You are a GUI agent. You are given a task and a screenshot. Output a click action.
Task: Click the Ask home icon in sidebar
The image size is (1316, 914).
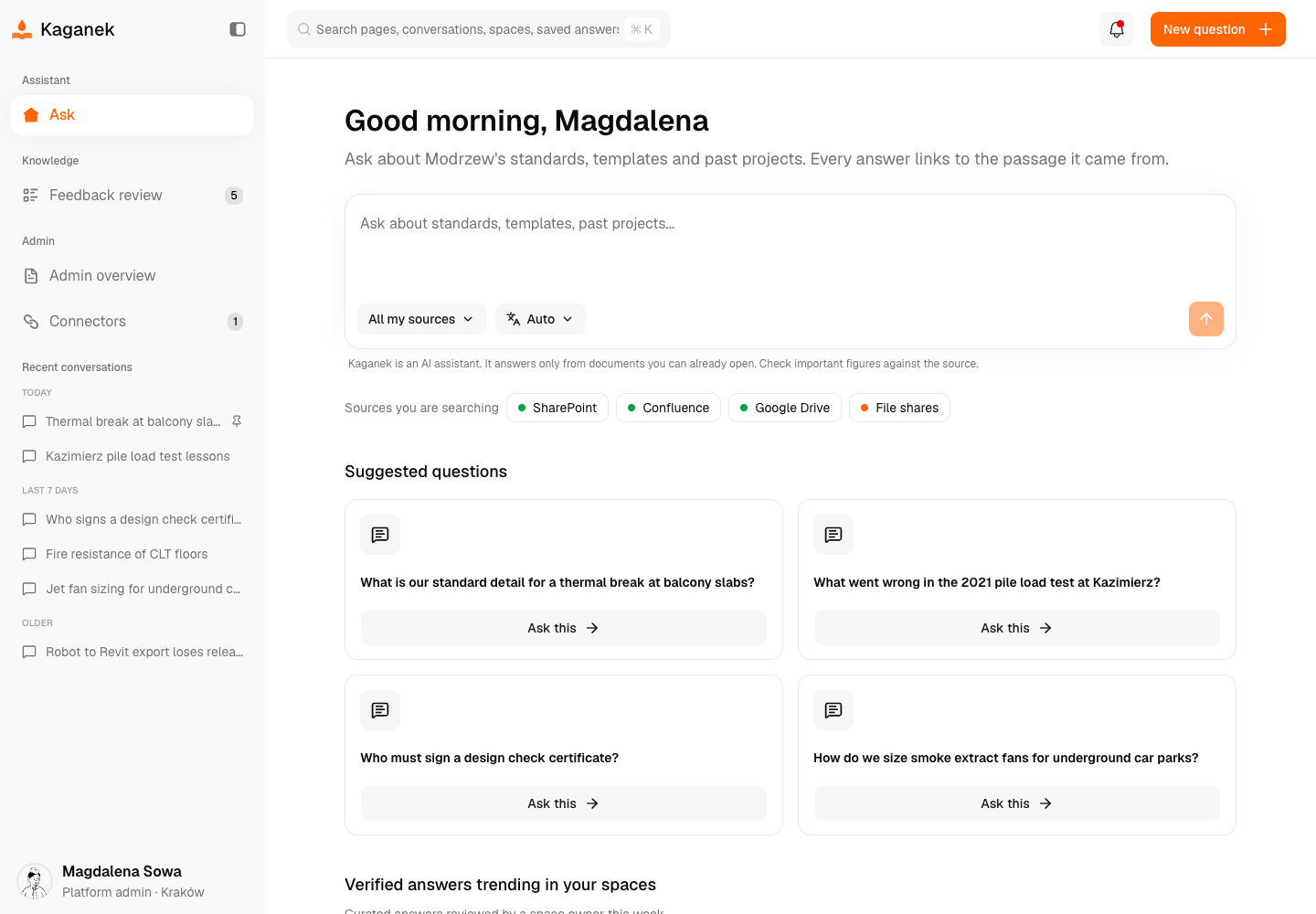tap(31, 115)
